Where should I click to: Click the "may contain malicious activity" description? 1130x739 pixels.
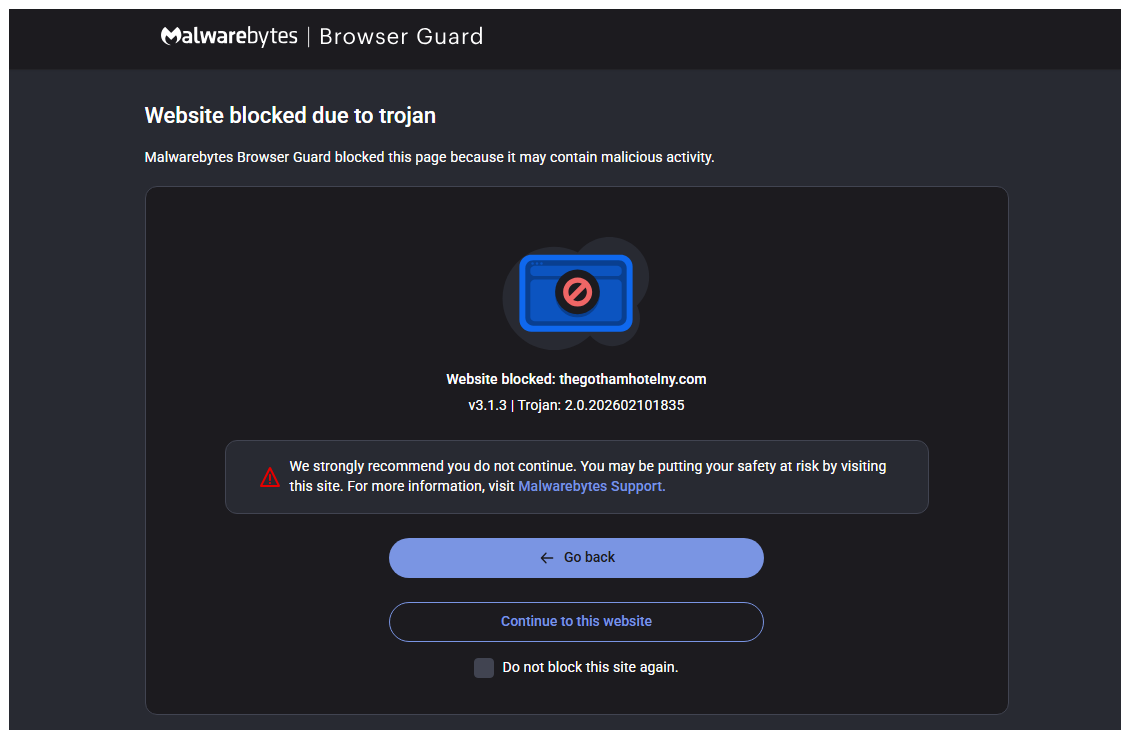(429, 157)
